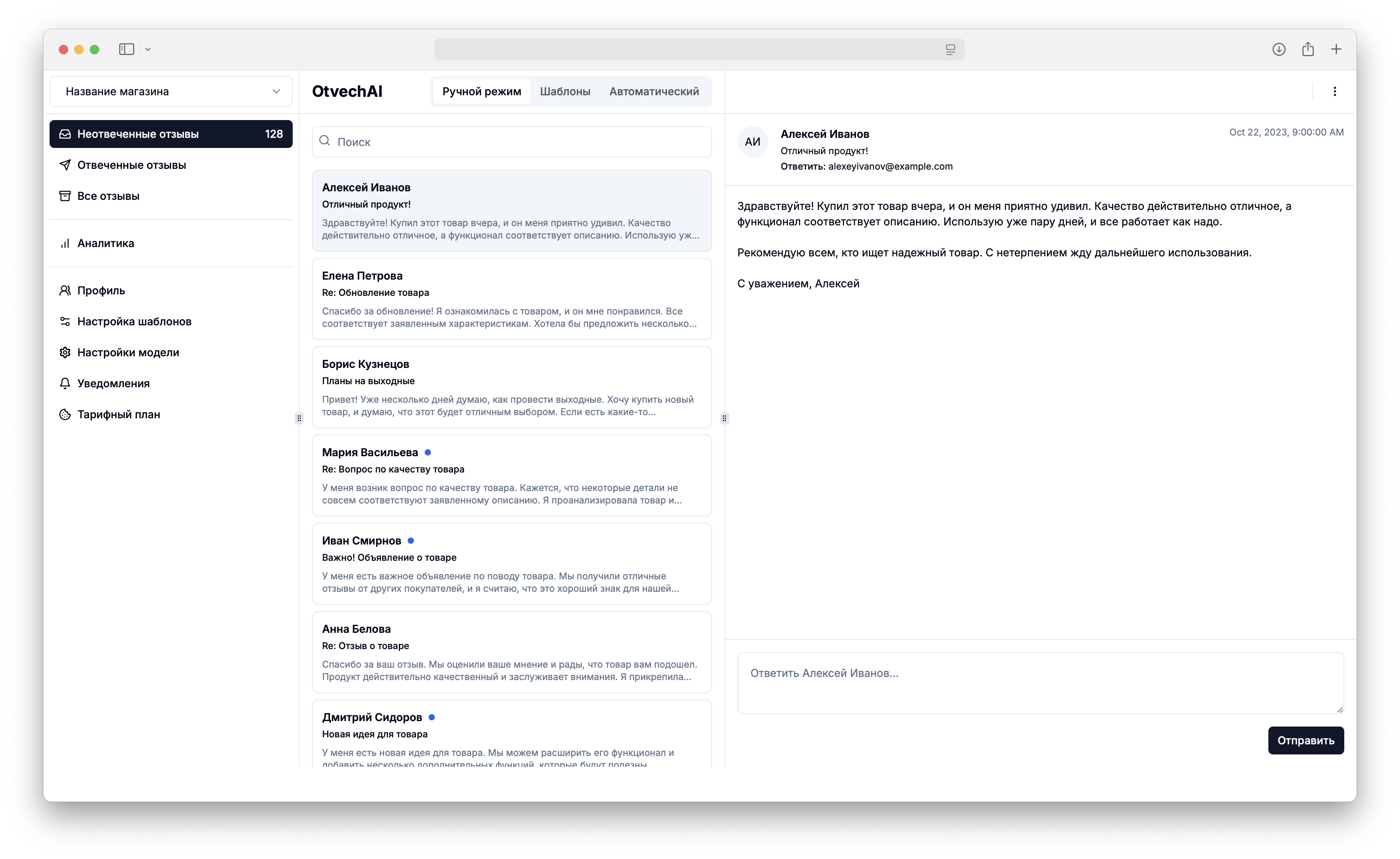Open a new browser tab with plus
Screen dimensions: 1400x859
click(1337, 50)
